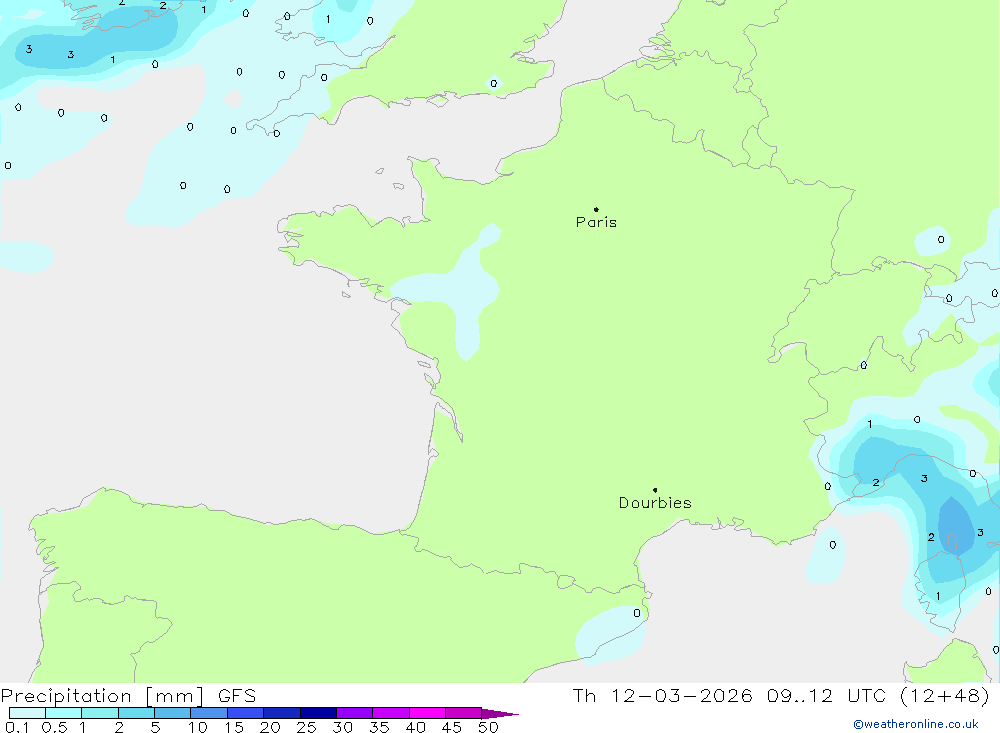
Task: Click the Paris city dot marker
Action: (x=596, y=209)
